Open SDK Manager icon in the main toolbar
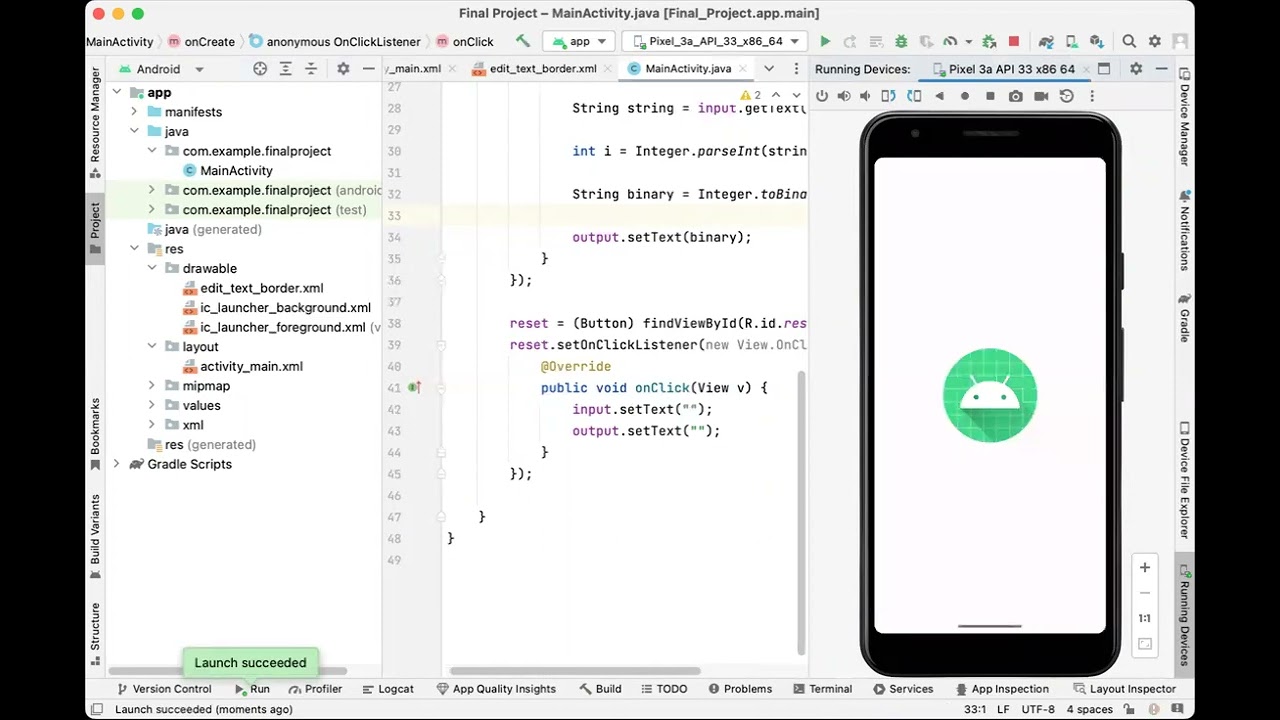Image resolution: width=1280 pixels, height=720 pixels. (x=1097, y=41)
